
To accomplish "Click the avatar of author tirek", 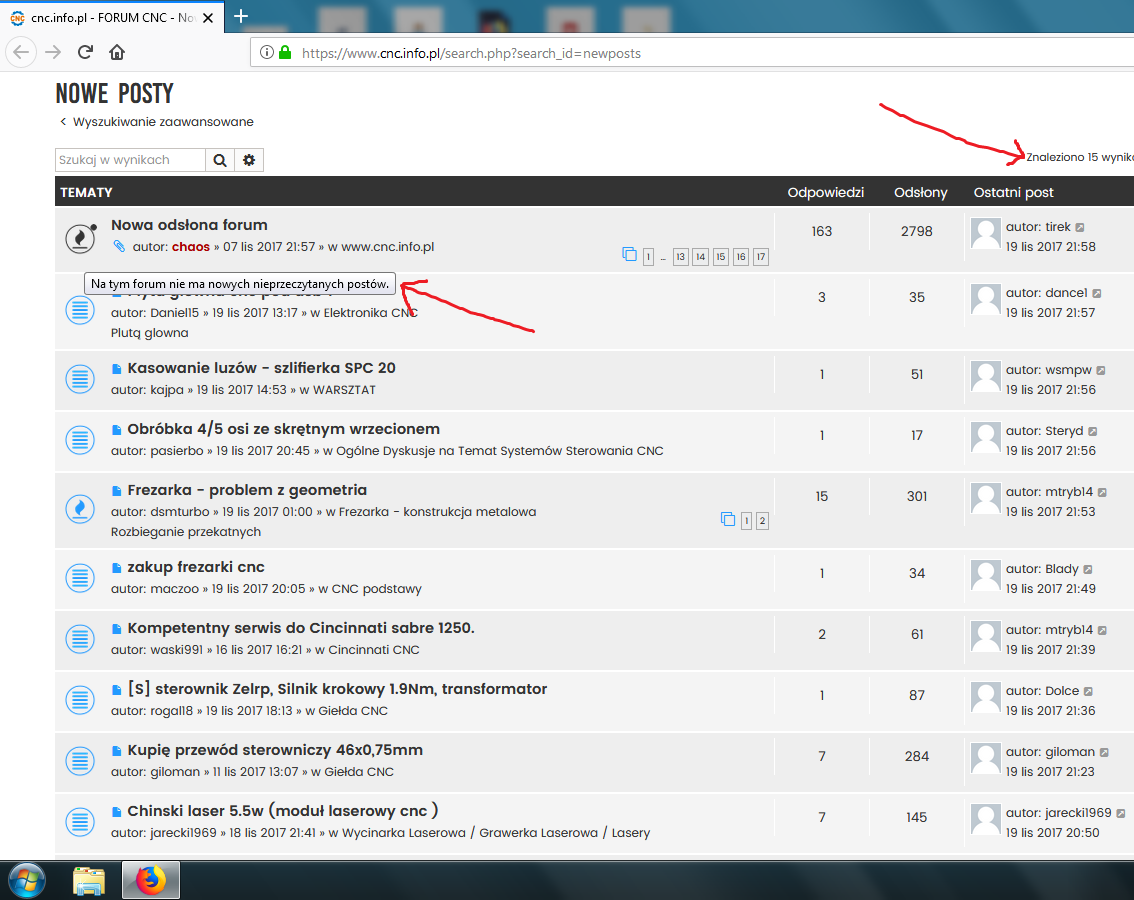I will [x=986, y=234].
